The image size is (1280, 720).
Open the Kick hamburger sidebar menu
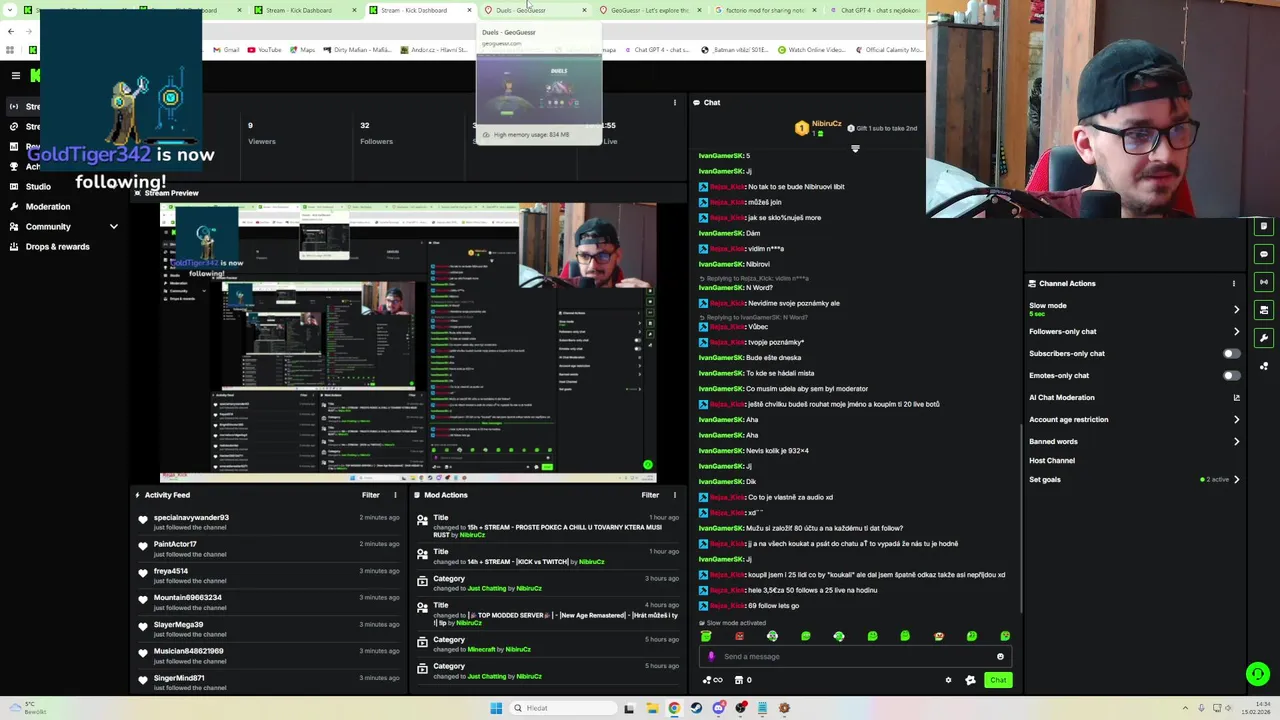pyautogui.click(x=15, y=76)
